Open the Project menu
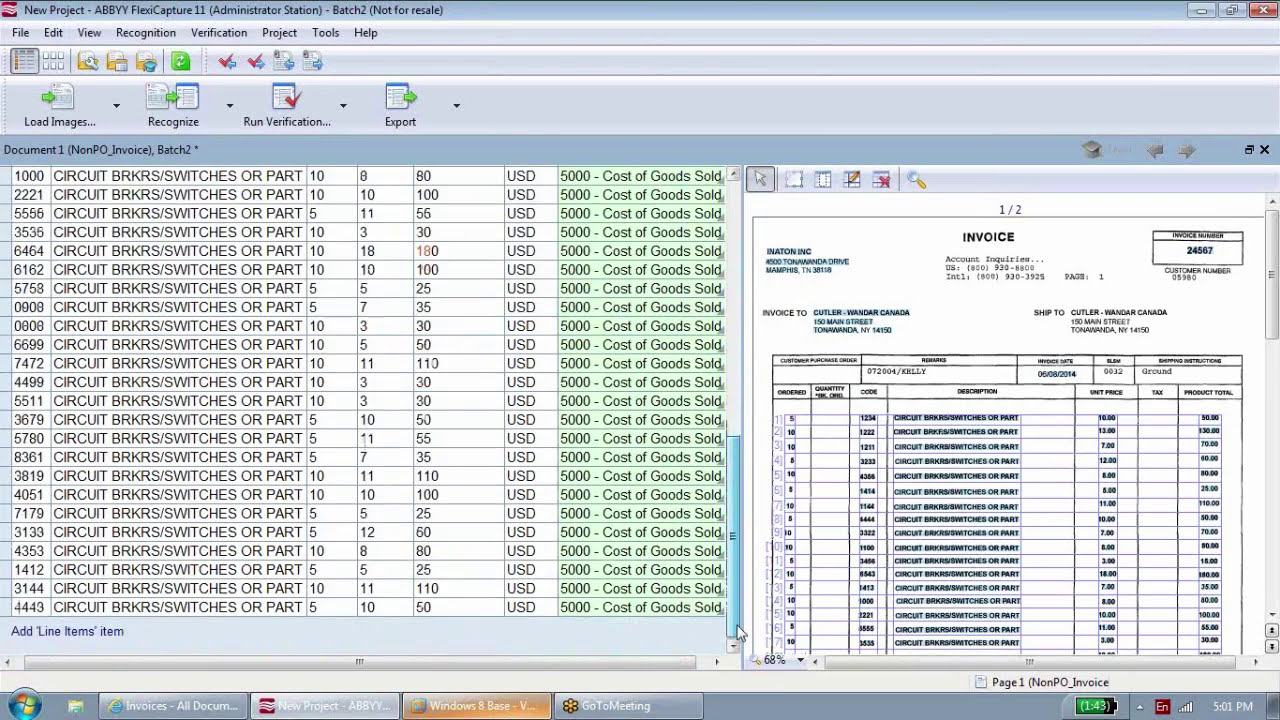Screen dimensions: 1280x720 [x=279, y=33]
